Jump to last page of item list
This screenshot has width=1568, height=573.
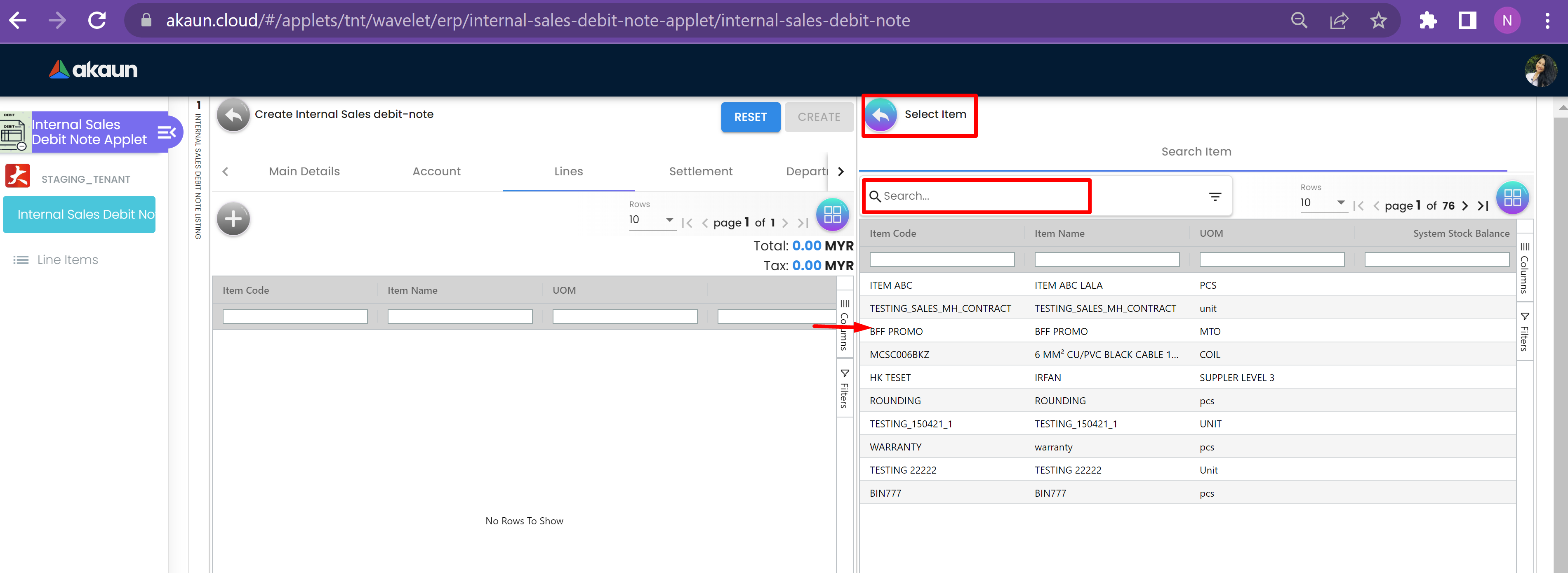pos(1483,206)
